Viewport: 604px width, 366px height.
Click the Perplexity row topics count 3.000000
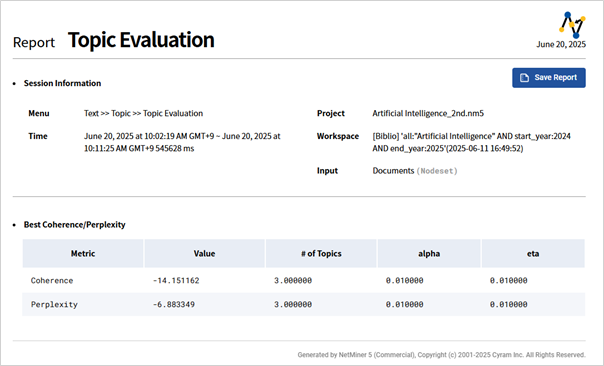pos(293,304)
